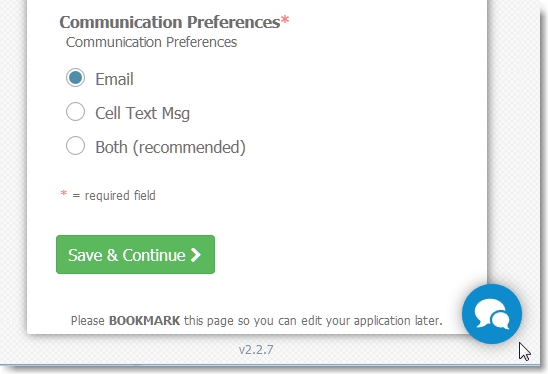Click the bold Communication Preferences heading
Image resolution: width=548 pixels, height=374 pixels.
[x=170, y=22]
